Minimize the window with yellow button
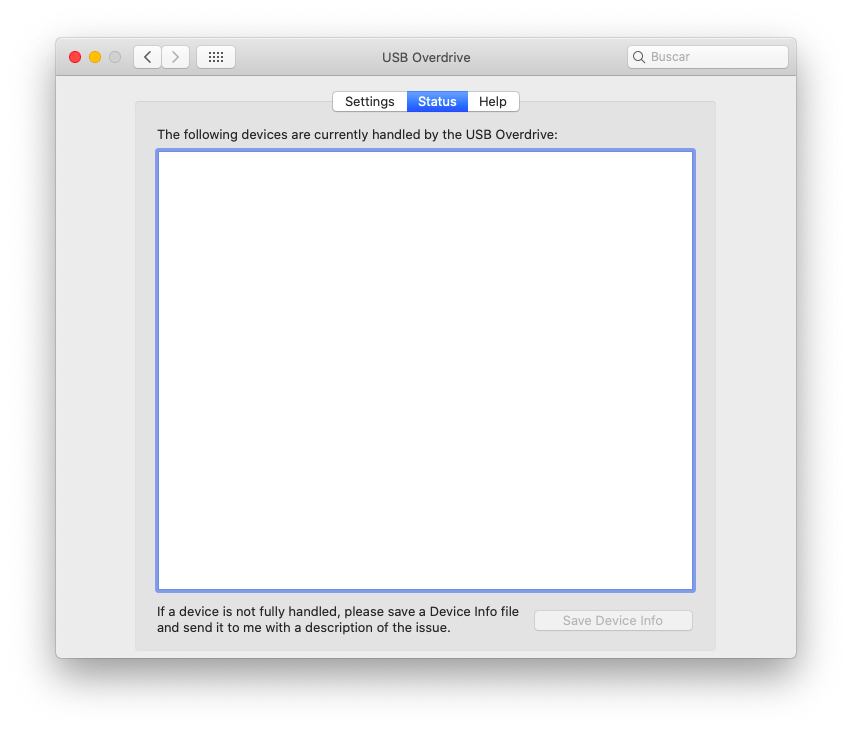The height and width of the screenshot is (732, 852). click(x=95, y=57)
